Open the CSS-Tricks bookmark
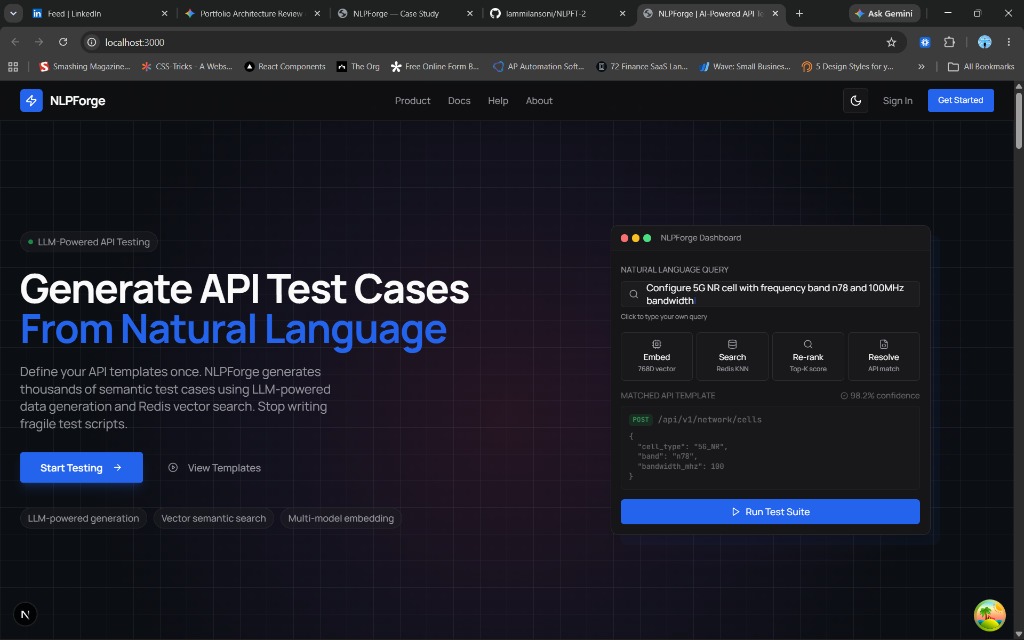 pos(187,67)
